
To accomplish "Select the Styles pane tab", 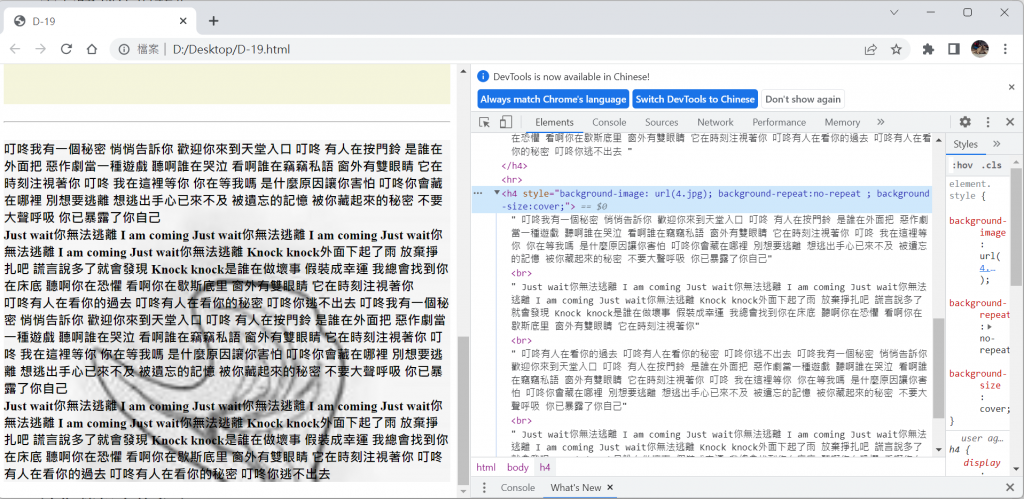I will (965, 144).
